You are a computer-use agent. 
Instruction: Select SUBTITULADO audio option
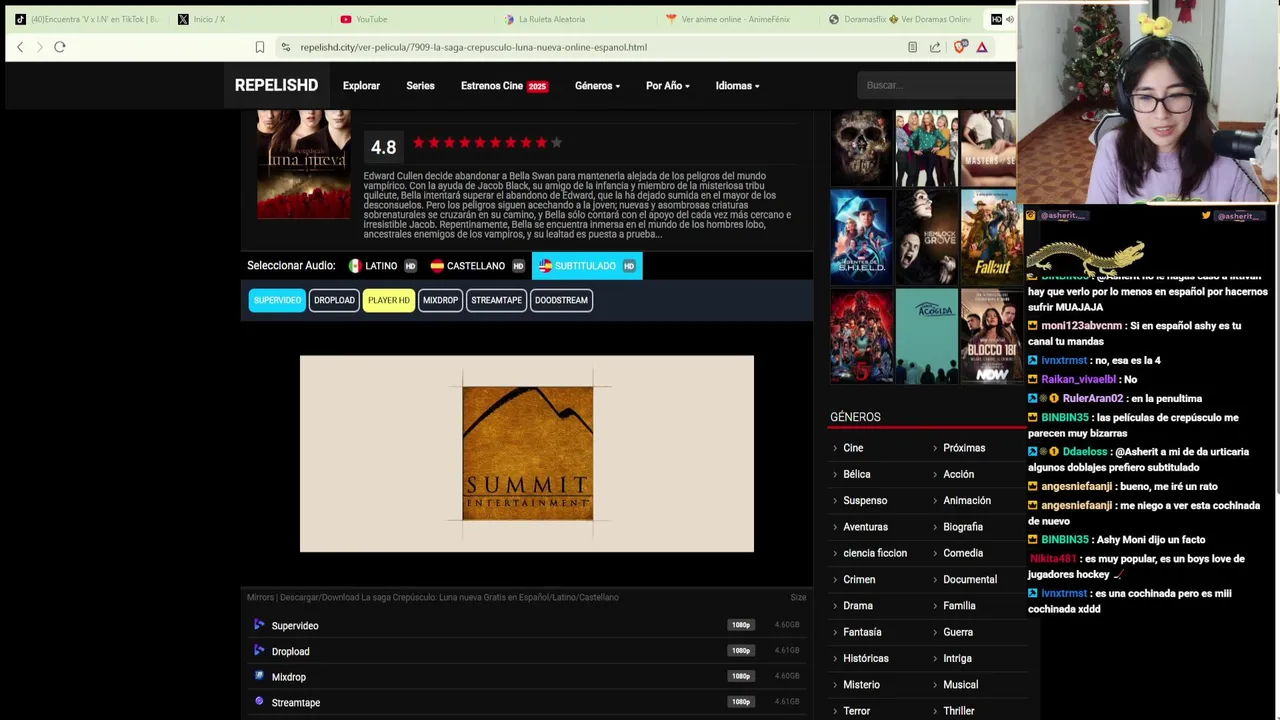click(x=587, y=266)
